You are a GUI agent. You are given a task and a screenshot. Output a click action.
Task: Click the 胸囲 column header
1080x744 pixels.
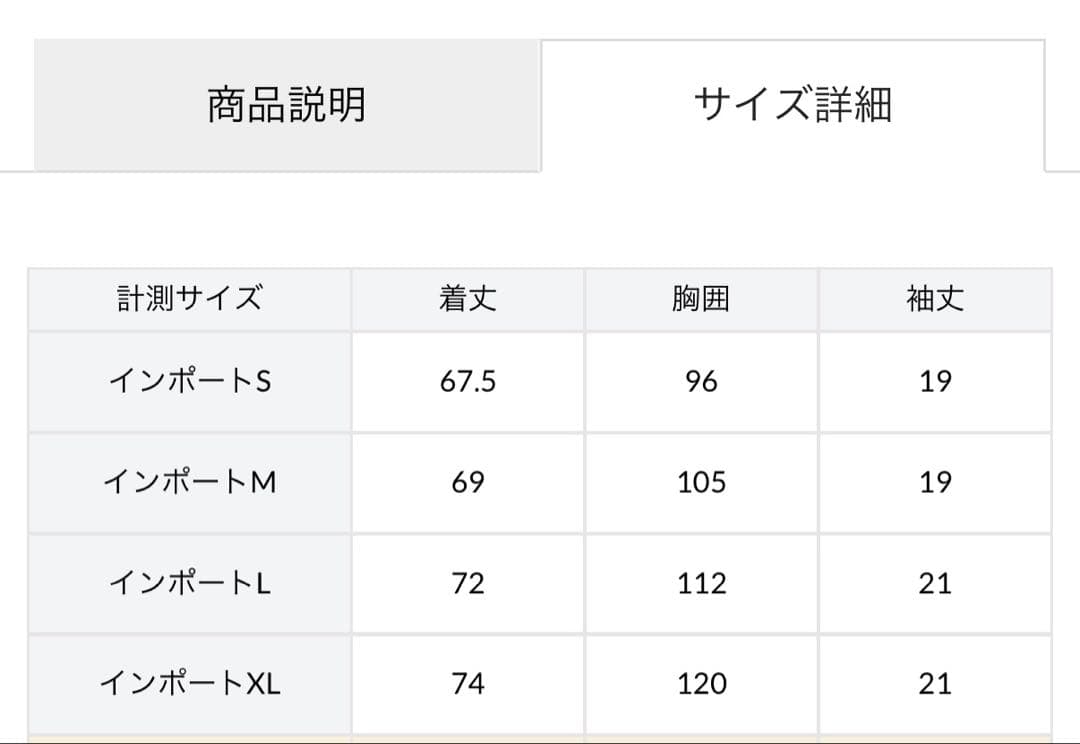point(701,298)
